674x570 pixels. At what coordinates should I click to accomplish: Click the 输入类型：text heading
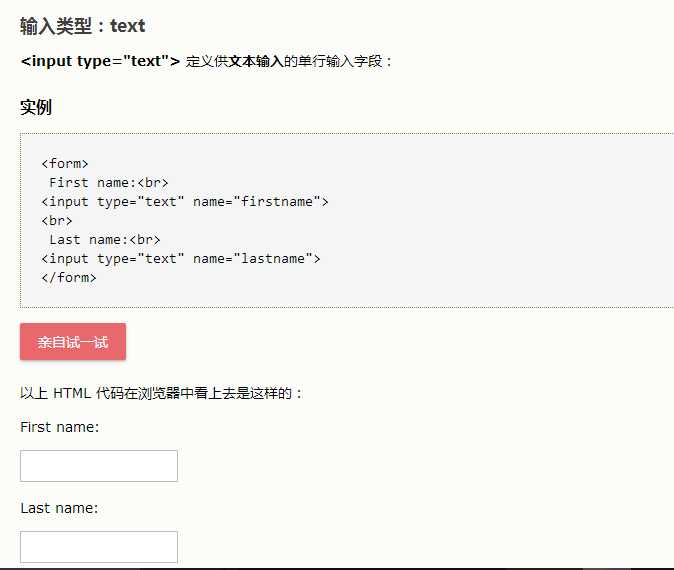coord(83,26)
